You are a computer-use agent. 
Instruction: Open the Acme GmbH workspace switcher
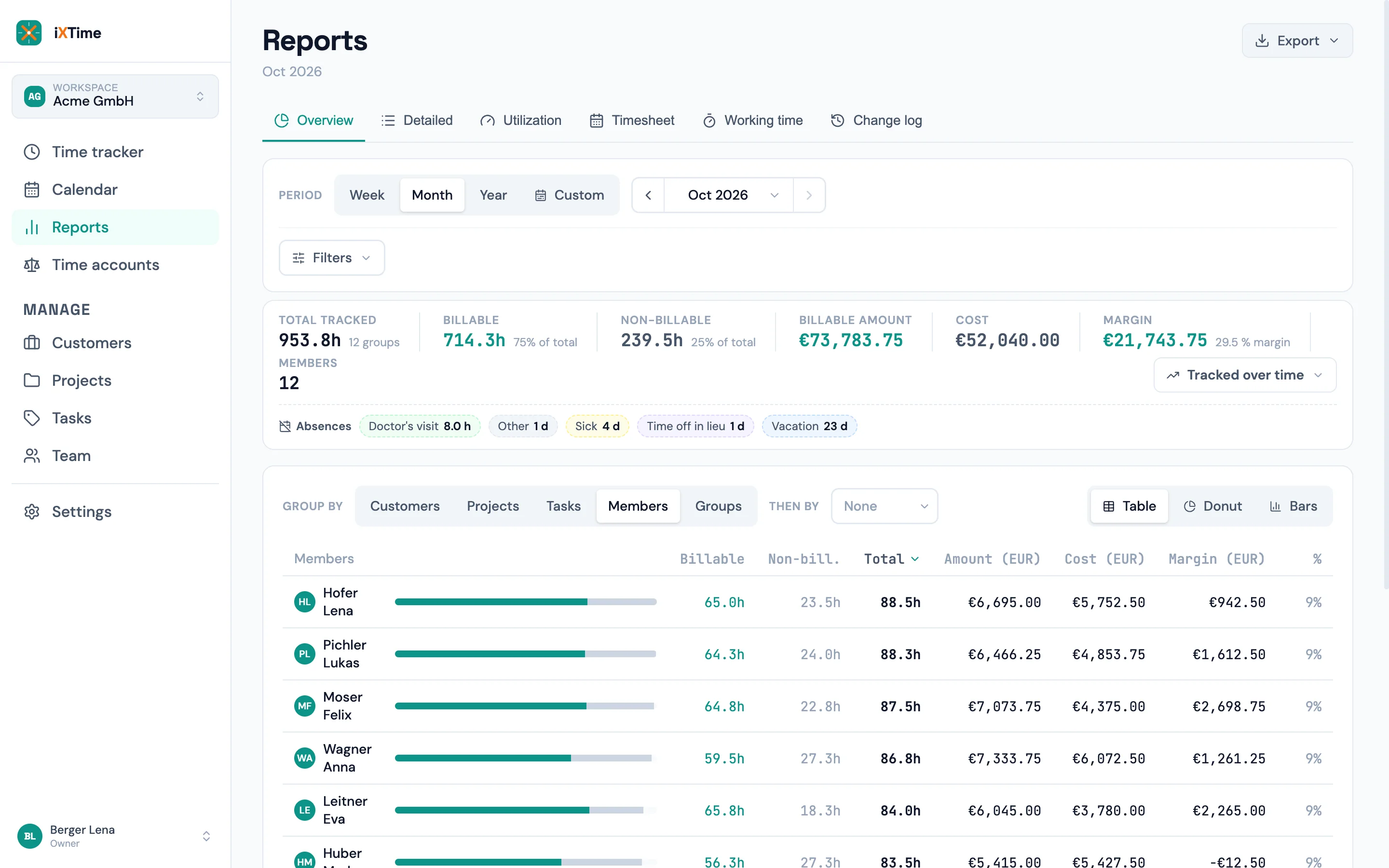click(x=115, y=96)
